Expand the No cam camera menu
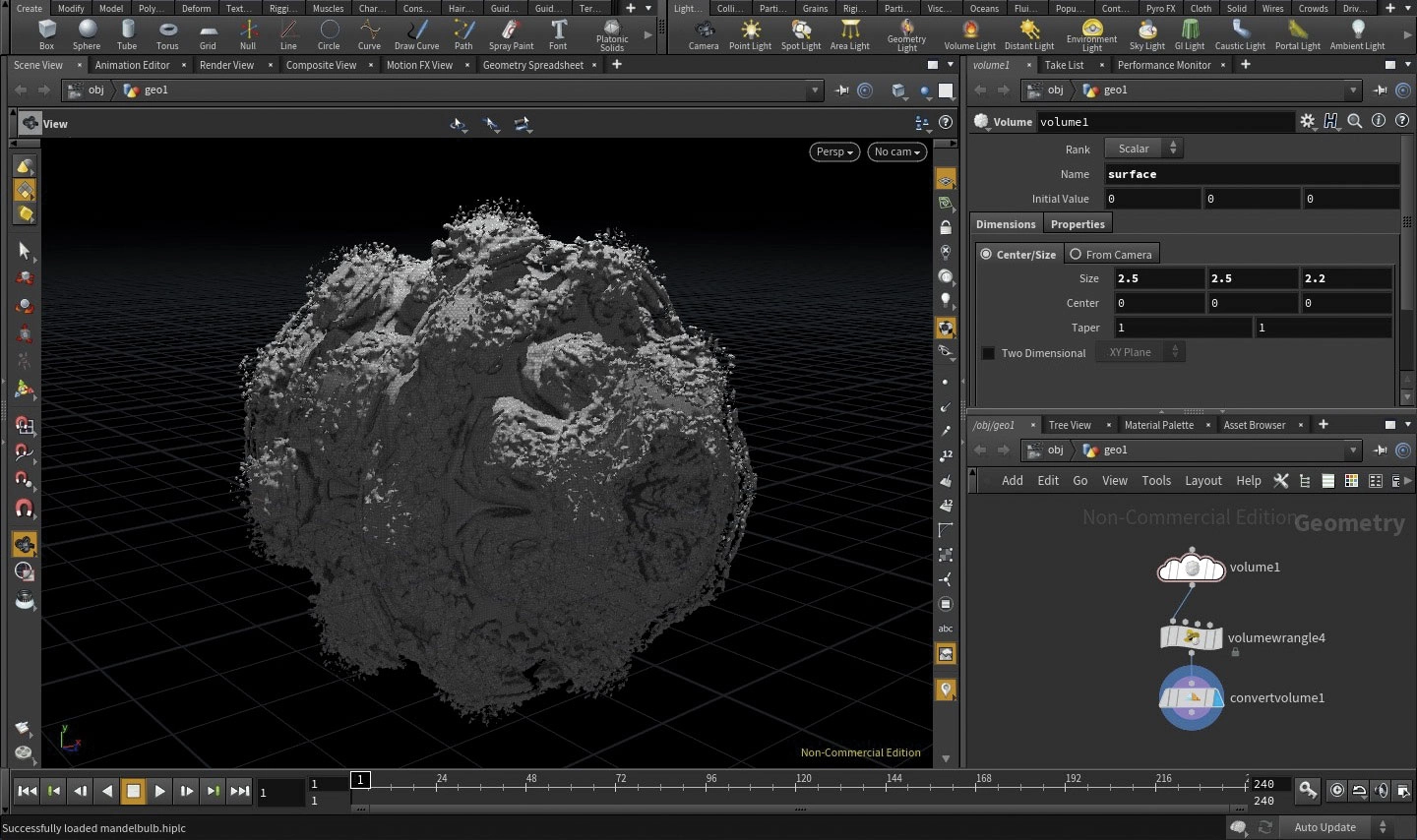This screenshot has width=1417, height=840. point(896,151)
